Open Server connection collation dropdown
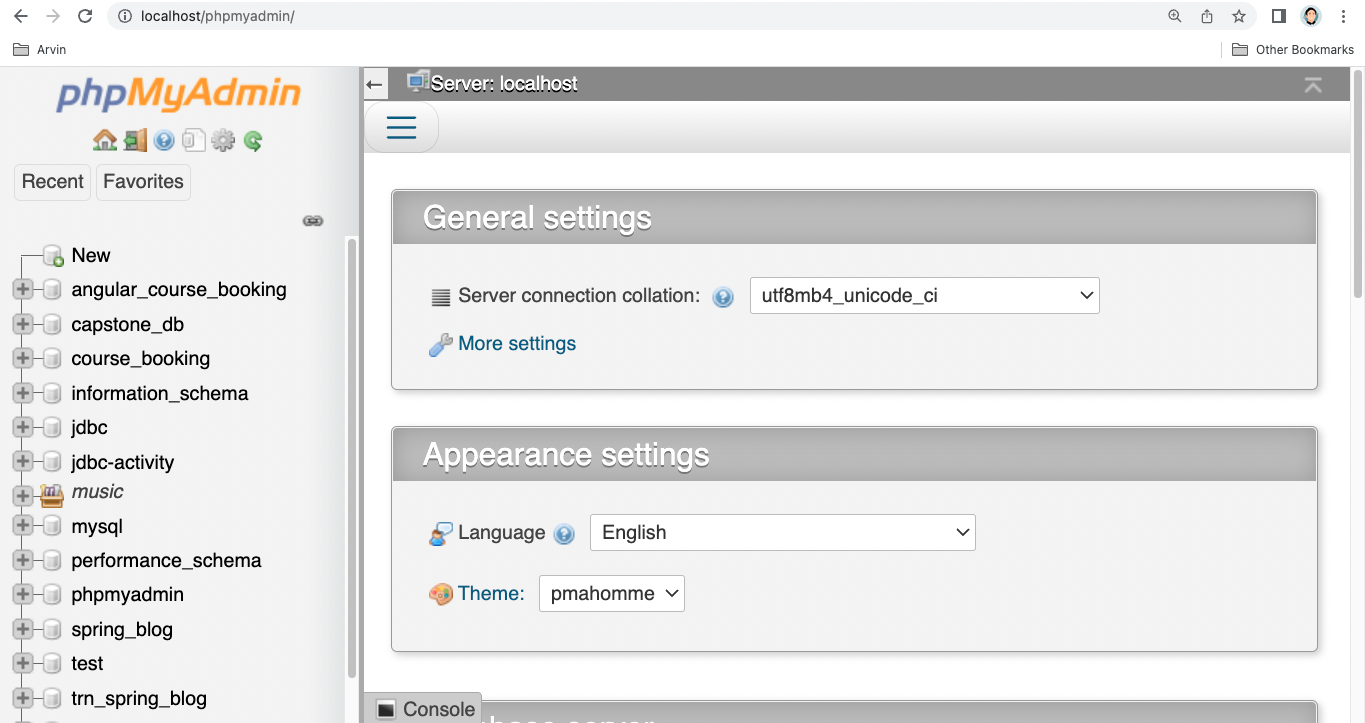Viewport: 1365px width, 723px height. click(x=925, y=296)
